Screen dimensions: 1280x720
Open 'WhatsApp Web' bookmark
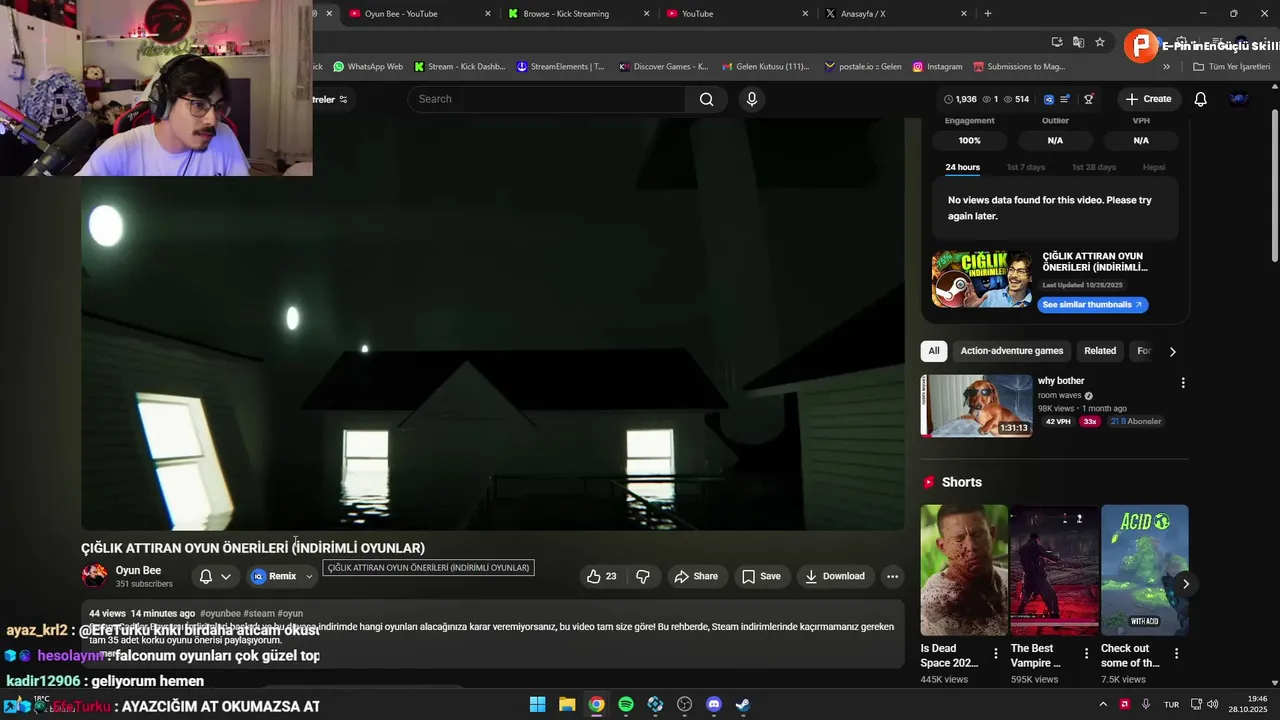click(x=368, y=67)
